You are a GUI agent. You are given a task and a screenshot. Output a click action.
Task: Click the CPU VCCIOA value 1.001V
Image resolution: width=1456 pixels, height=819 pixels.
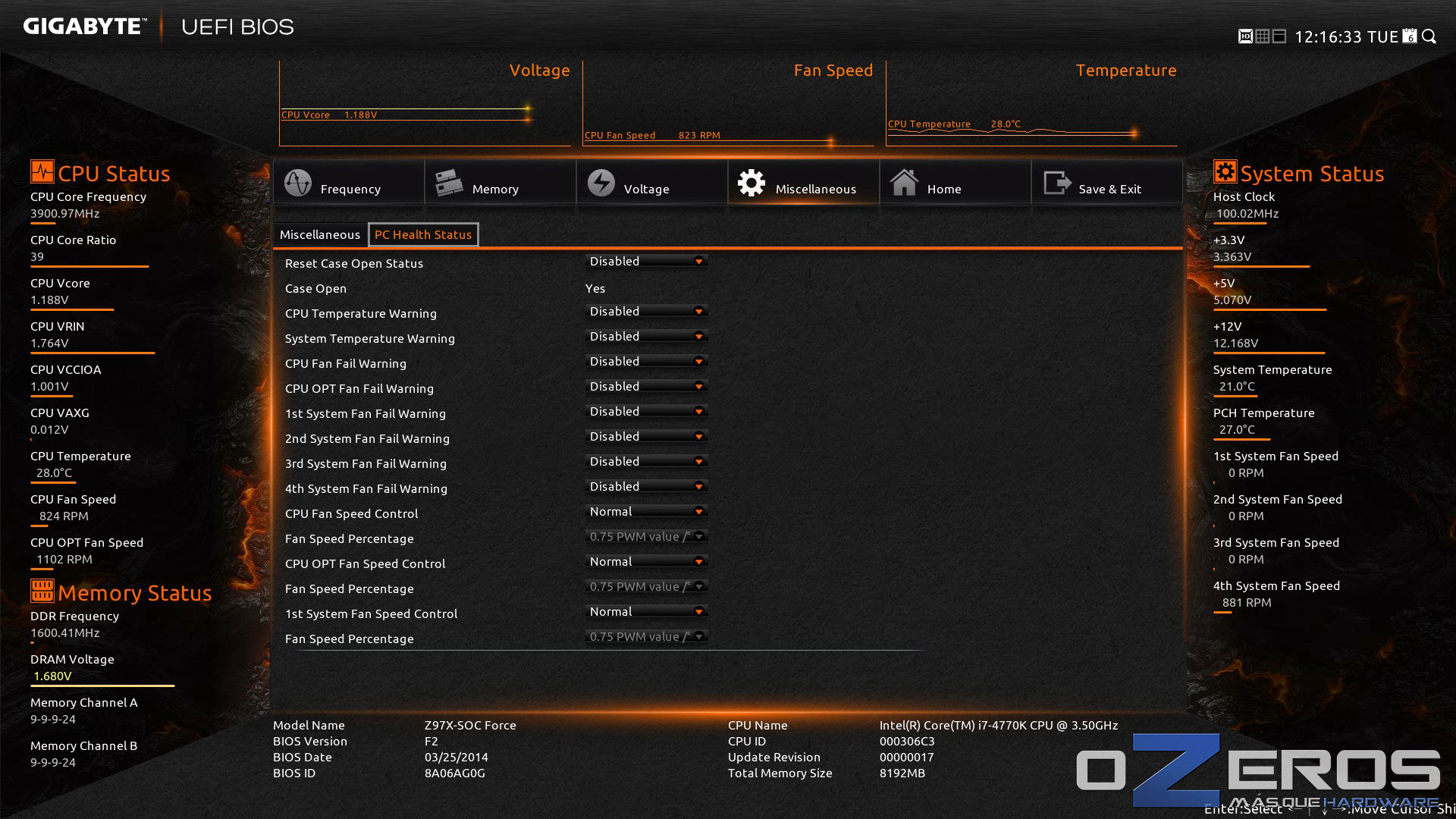[49, 387]
